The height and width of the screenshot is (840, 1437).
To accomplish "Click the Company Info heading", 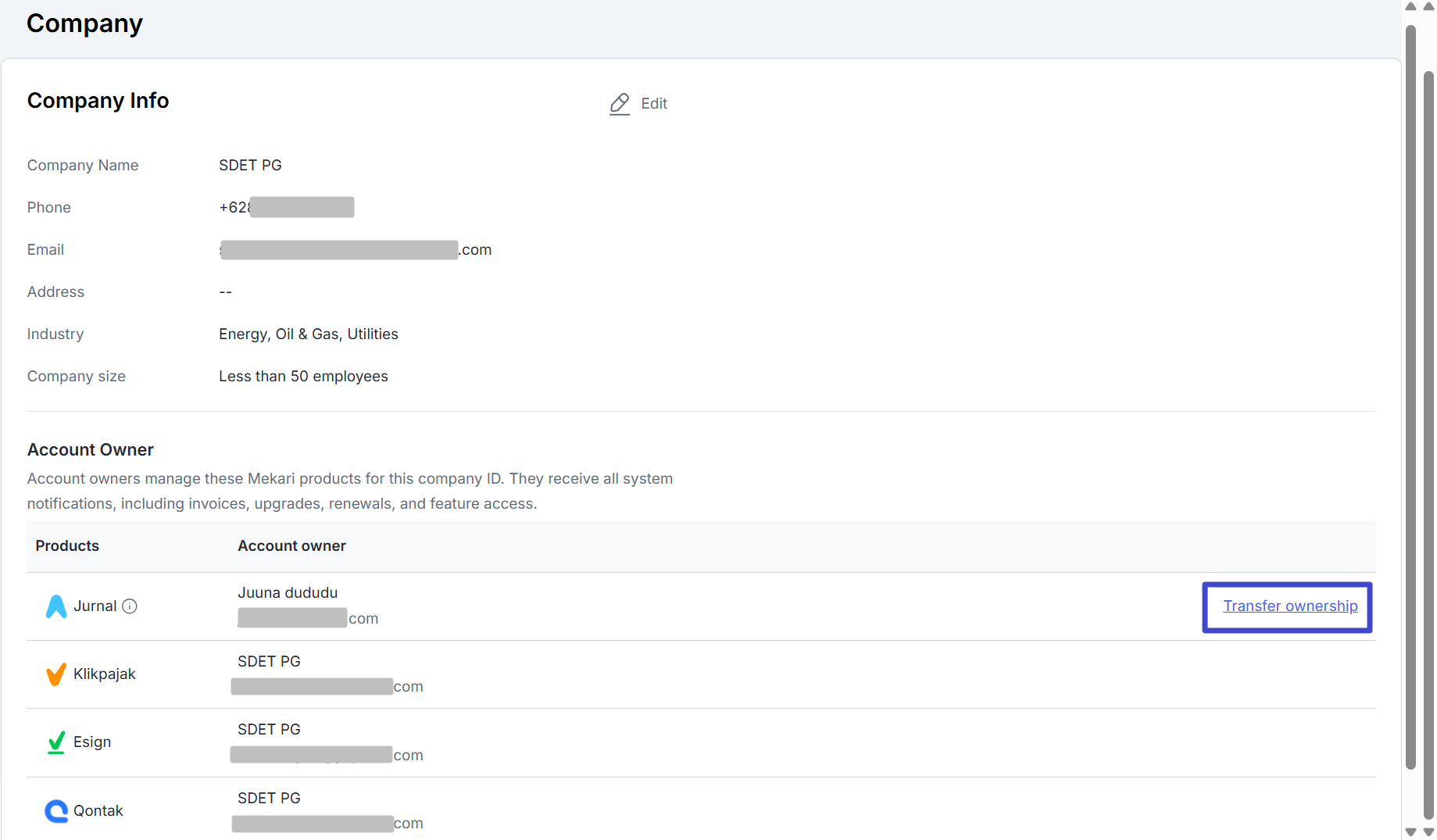I will point(98,101).
